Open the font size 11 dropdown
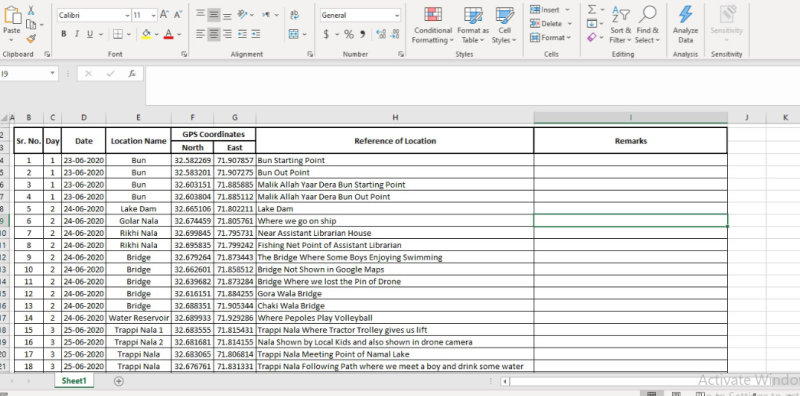Viewport: 800px width, 396px height. [154, 15]
